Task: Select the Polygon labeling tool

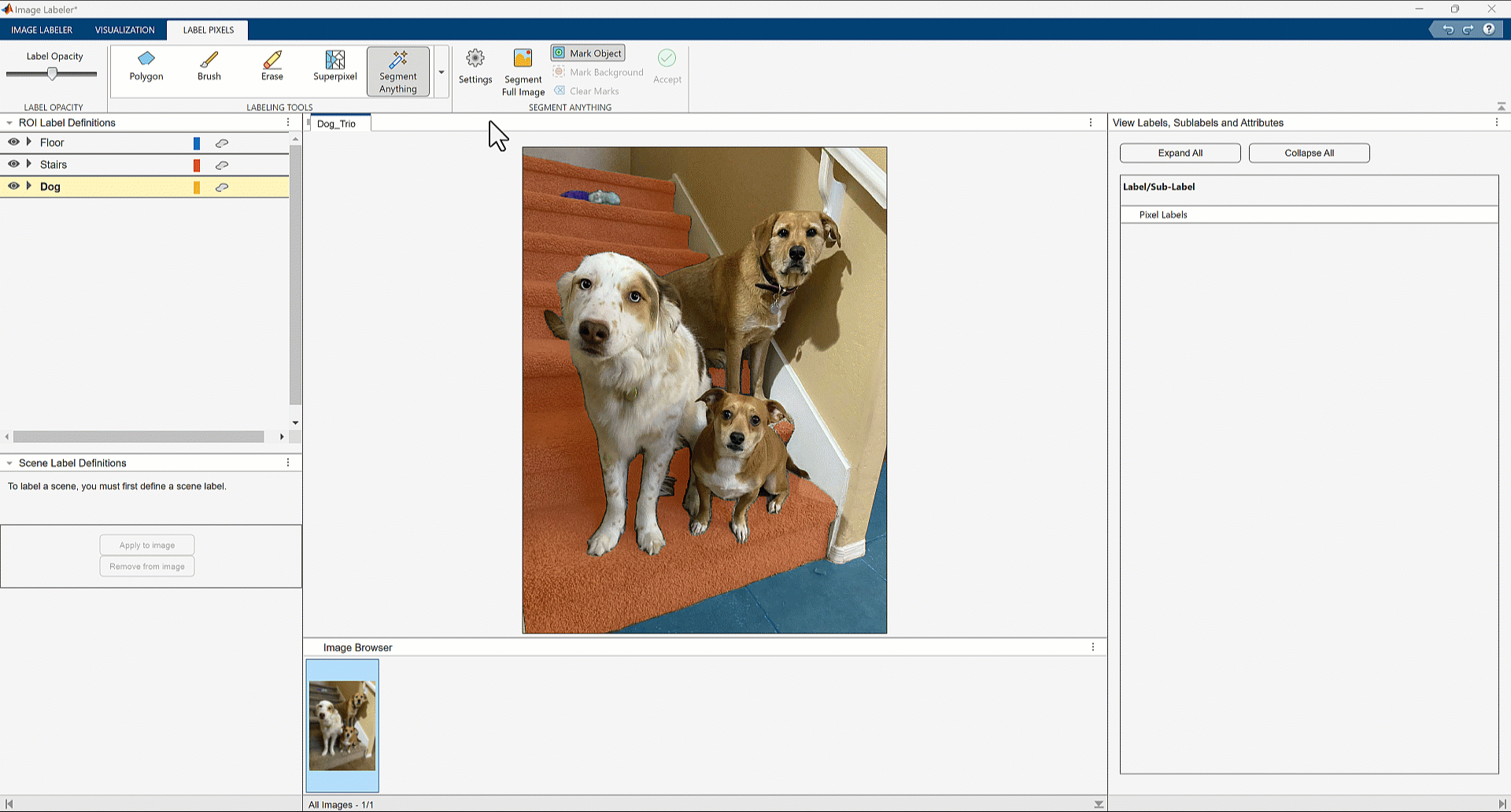Action: 146,66
